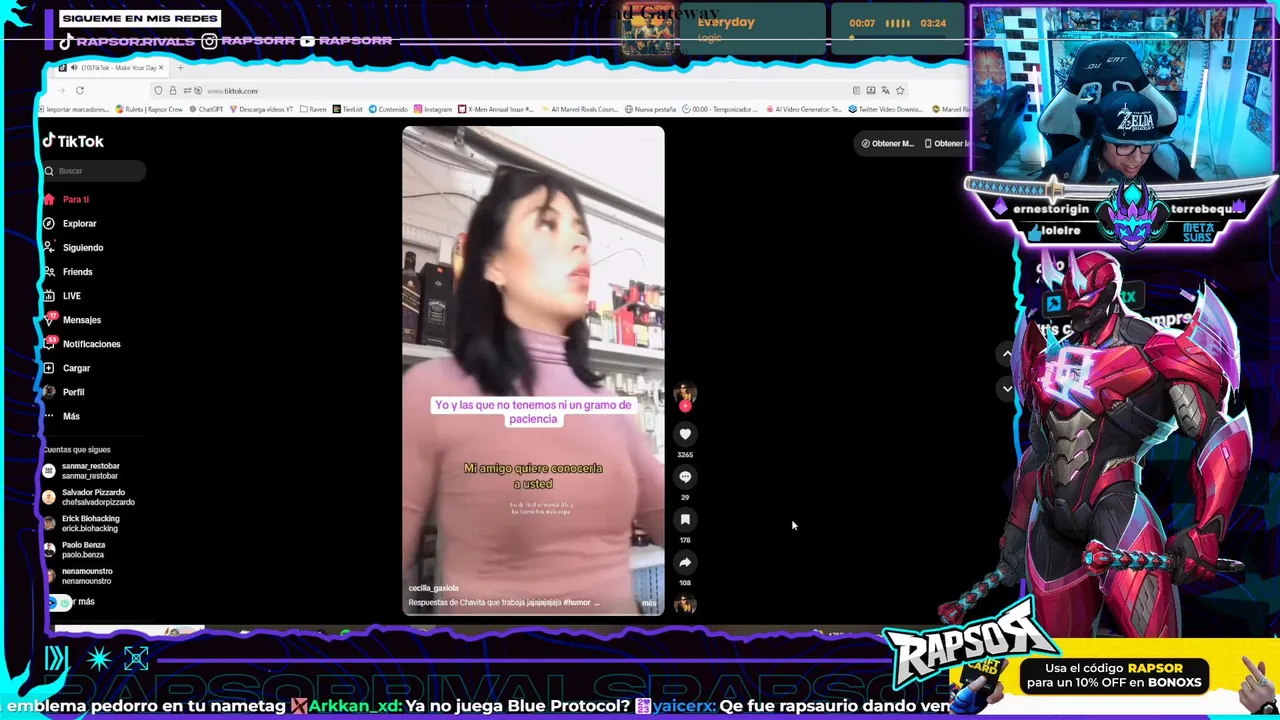Screen dimensions: 1280x720
Task: Open TierList bookmark
Action: click(x=348, y=109)
